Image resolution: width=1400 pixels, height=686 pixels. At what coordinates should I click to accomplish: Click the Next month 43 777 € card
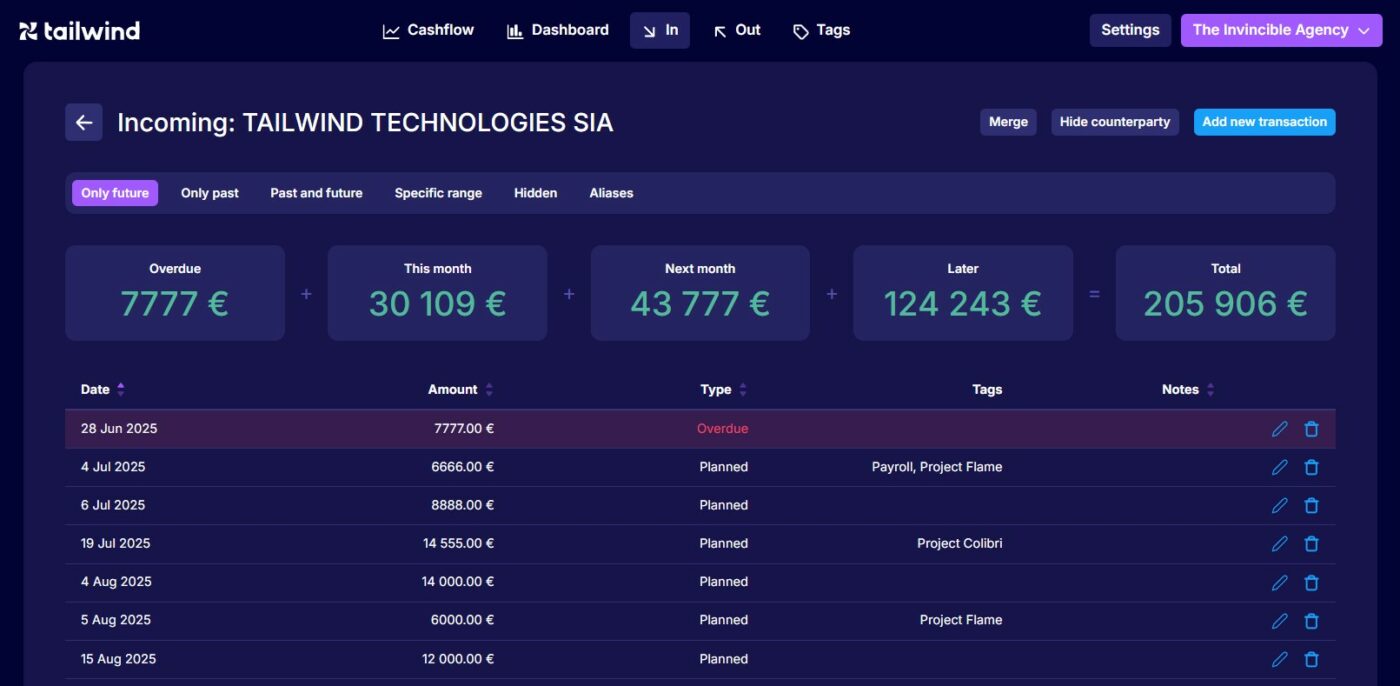700,293
